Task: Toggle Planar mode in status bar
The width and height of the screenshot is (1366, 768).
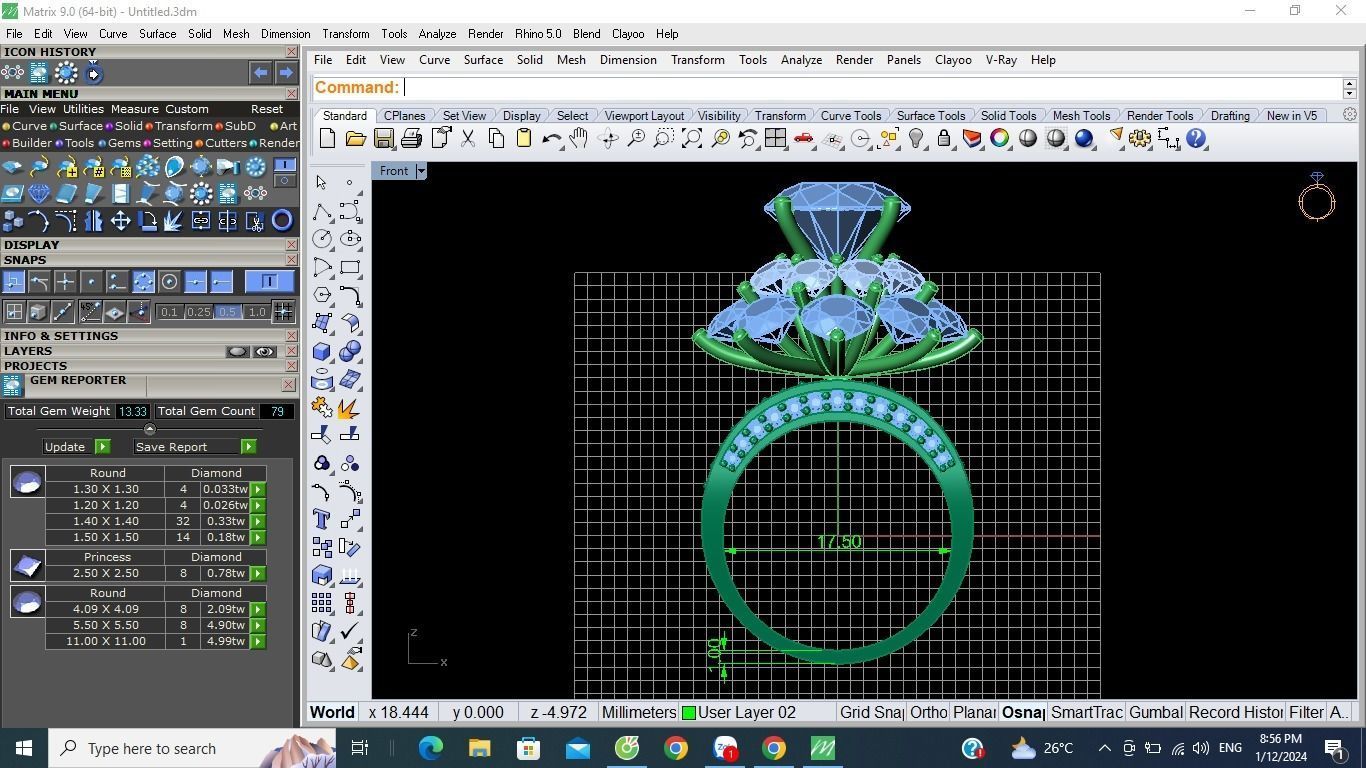Action: [x=974, y=712]
